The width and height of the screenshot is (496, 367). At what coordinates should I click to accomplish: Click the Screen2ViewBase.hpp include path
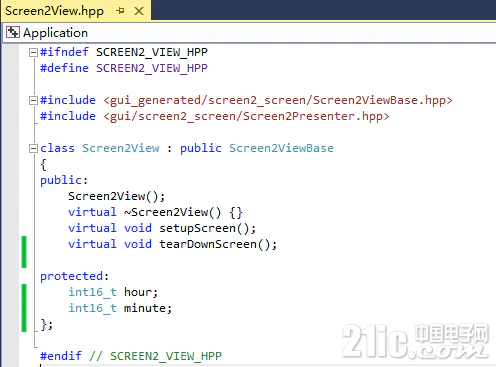click(x=278, y=100)
